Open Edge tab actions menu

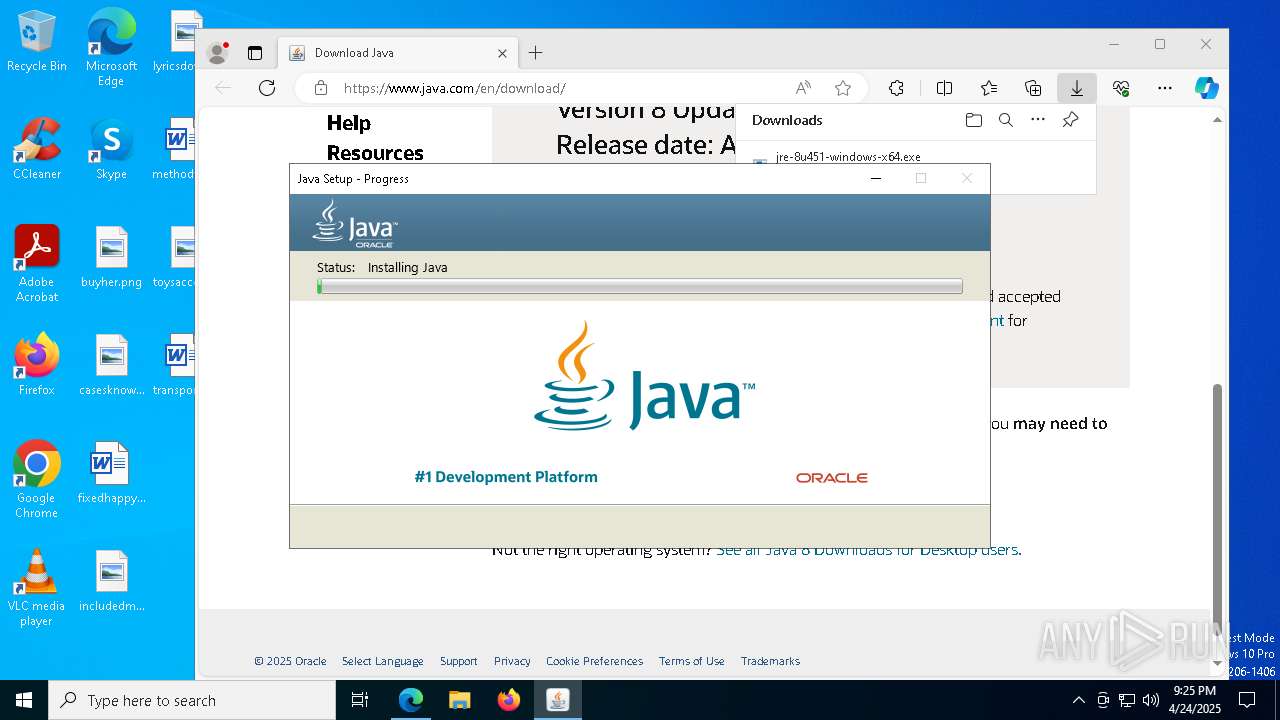click(255, 53)
